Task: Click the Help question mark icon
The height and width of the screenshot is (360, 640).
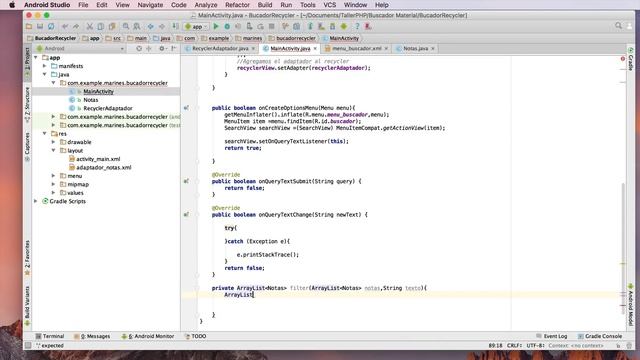Action: pyautogui.click(x=357, y=27)
